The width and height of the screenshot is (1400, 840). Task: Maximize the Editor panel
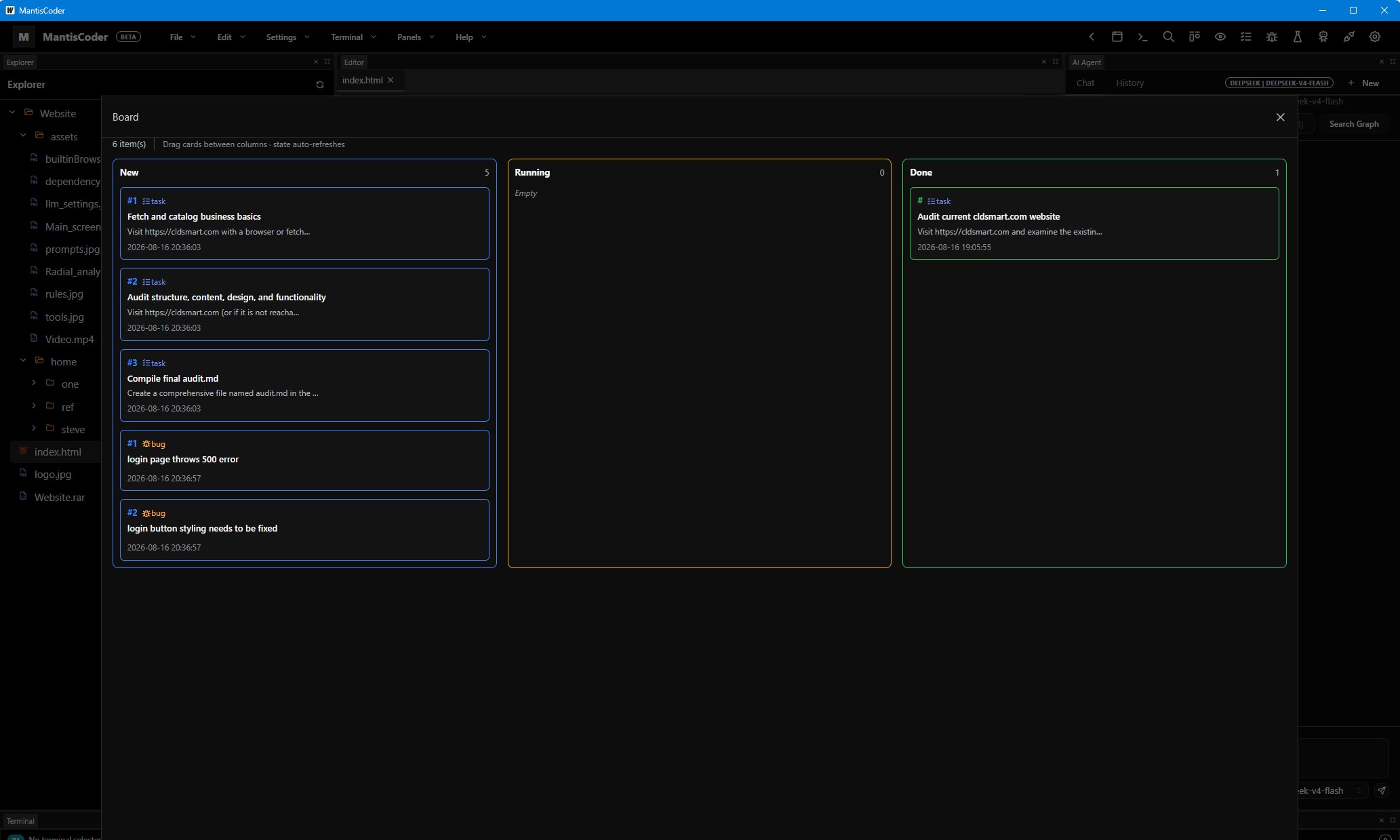pyautogui.click(x=1055, y=62)
